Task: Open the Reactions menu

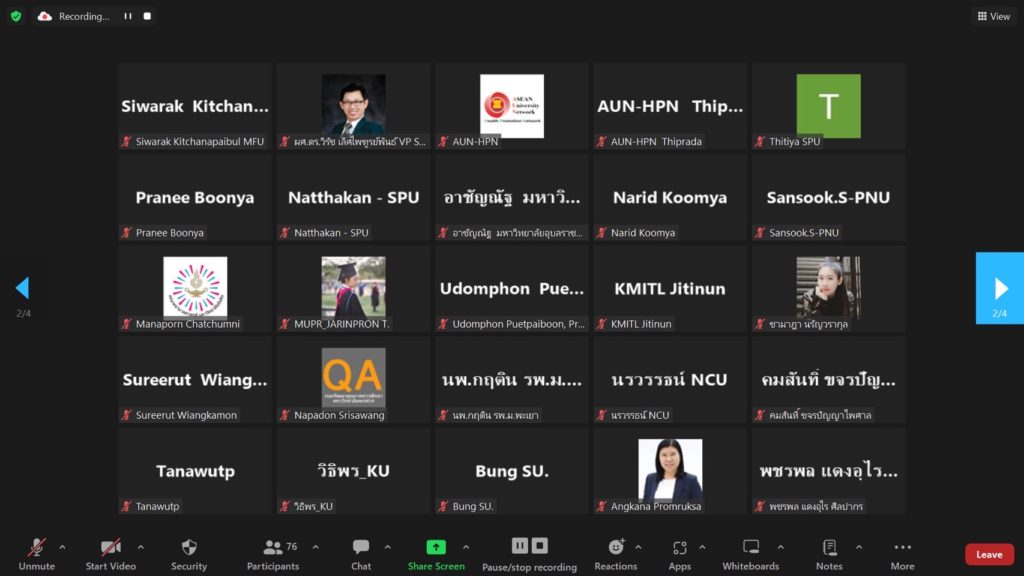Action: coord(616,553)
